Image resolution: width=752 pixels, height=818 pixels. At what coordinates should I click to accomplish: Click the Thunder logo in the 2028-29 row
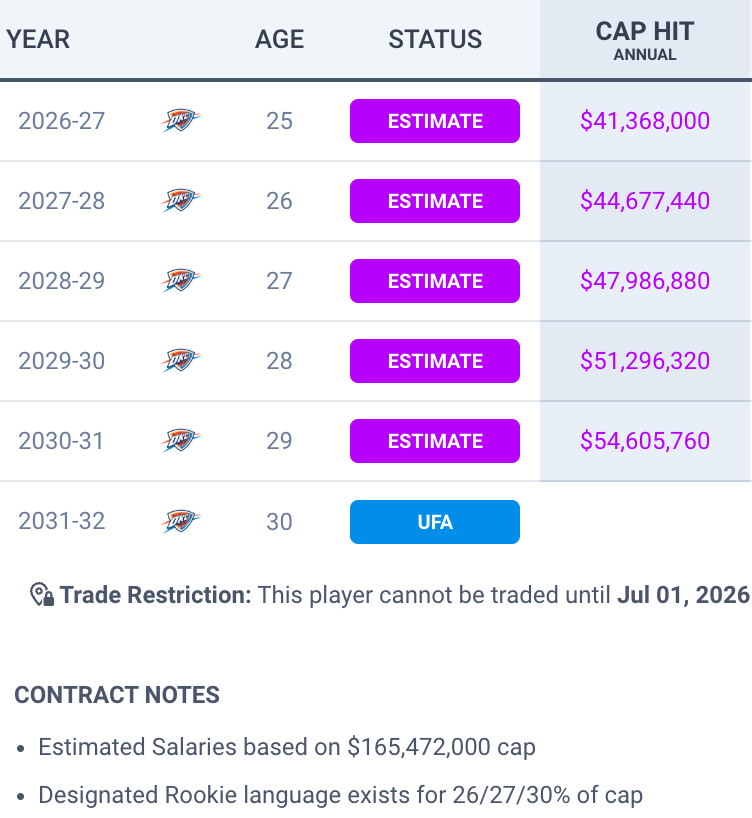click(180, 281)
